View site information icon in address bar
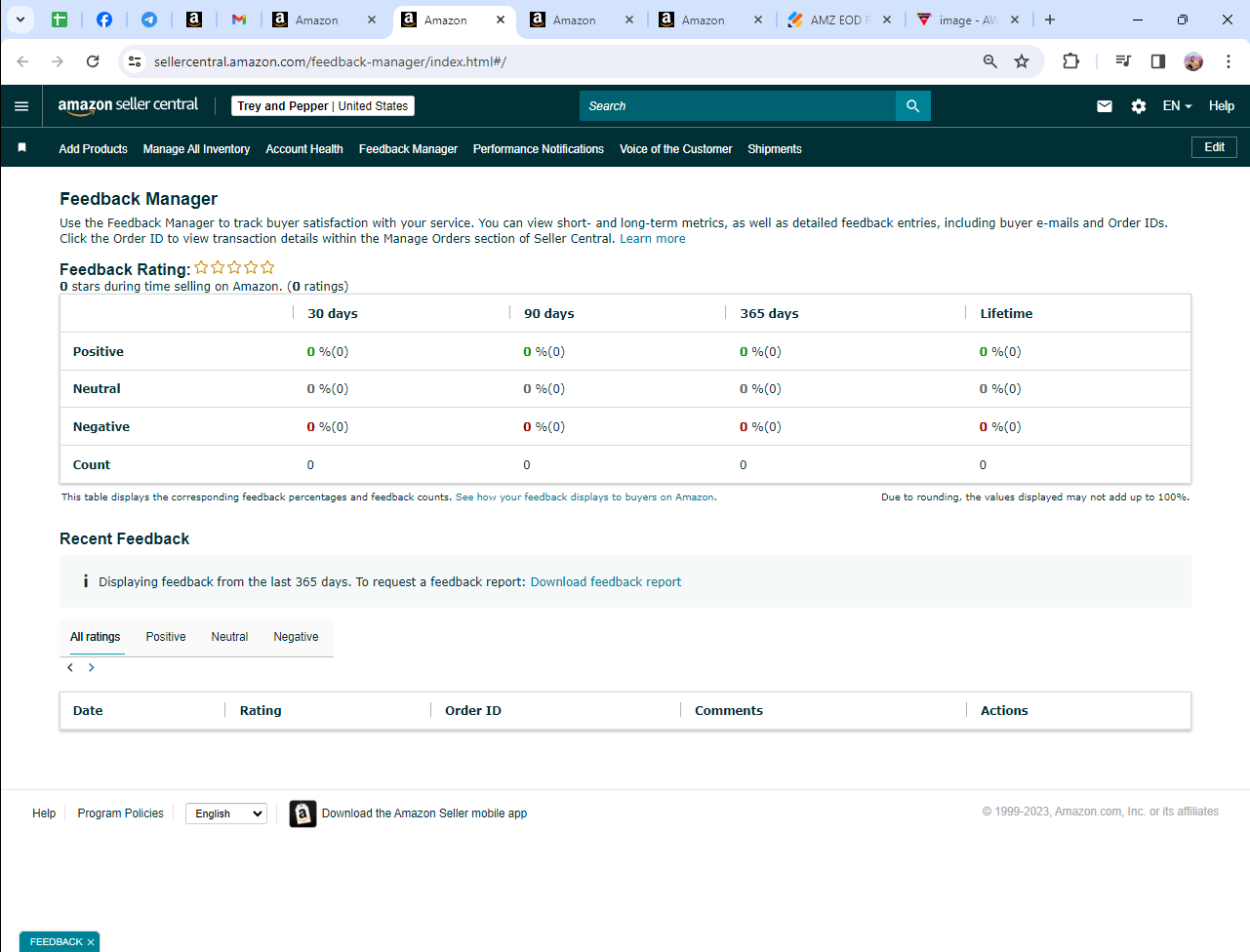 (135, 61)
